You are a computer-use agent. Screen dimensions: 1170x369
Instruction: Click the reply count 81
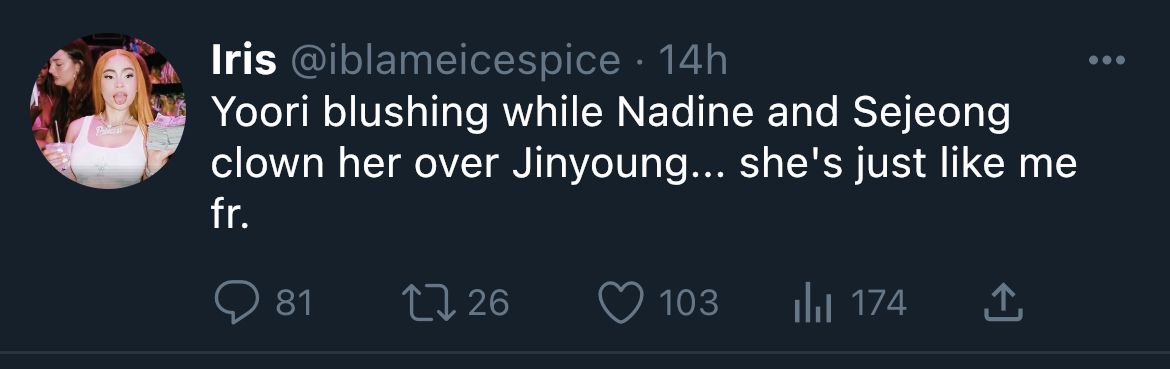point(294,303)
